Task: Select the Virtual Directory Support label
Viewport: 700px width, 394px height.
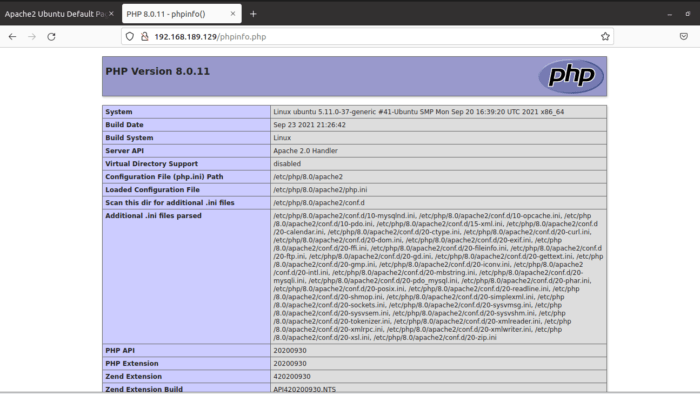Action: pos(151,163)
